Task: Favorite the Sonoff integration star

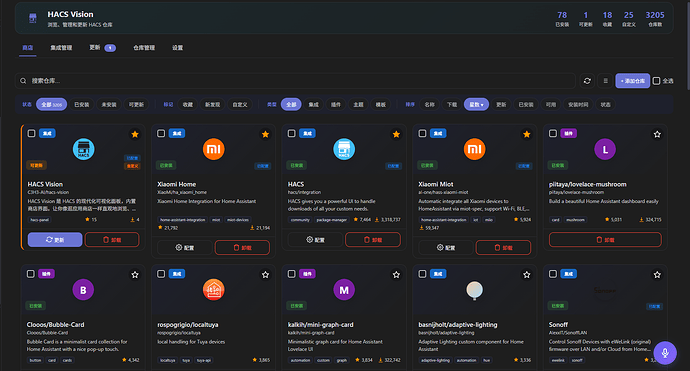Action: (x=657, y=275)
